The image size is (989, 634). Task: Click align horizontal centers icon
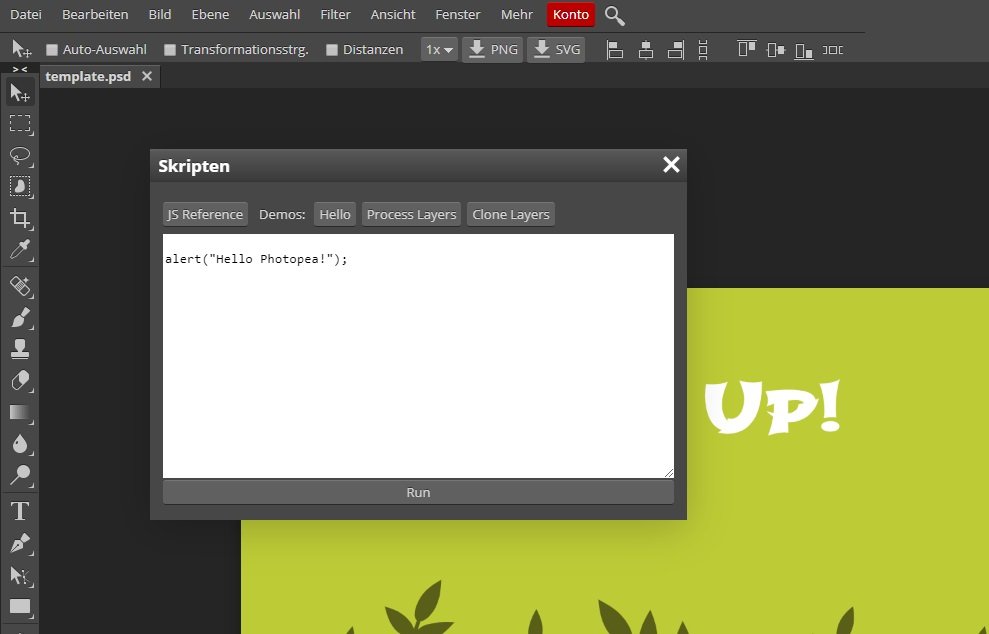(645, 50)
